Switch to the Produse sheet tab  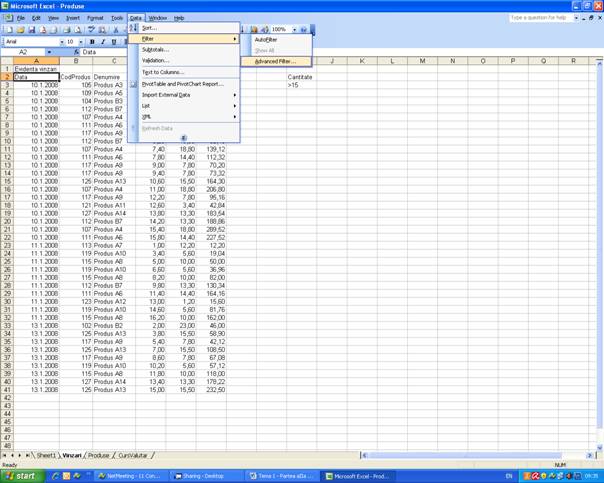click(98, 455)
